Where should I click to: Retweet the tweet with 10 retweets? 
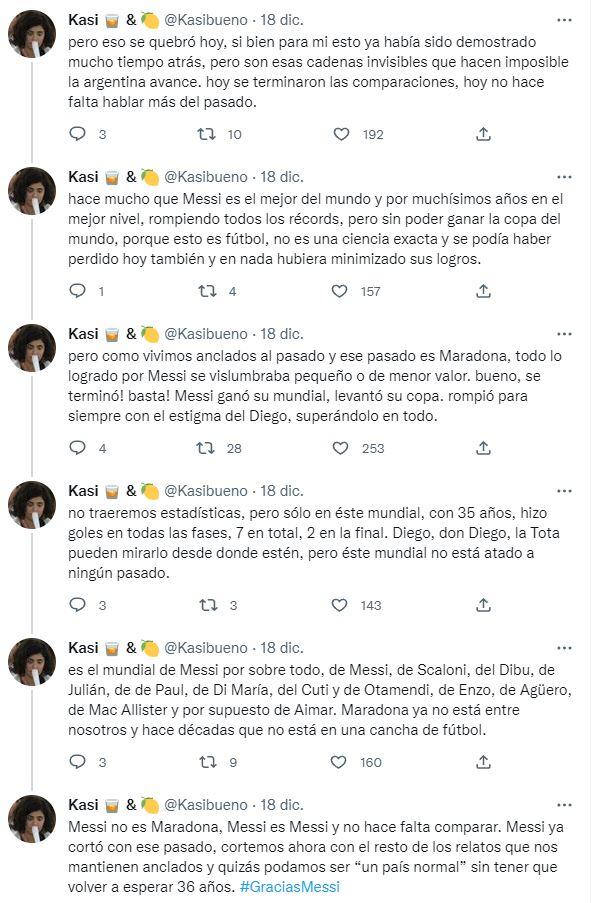[x=209, y=134]
